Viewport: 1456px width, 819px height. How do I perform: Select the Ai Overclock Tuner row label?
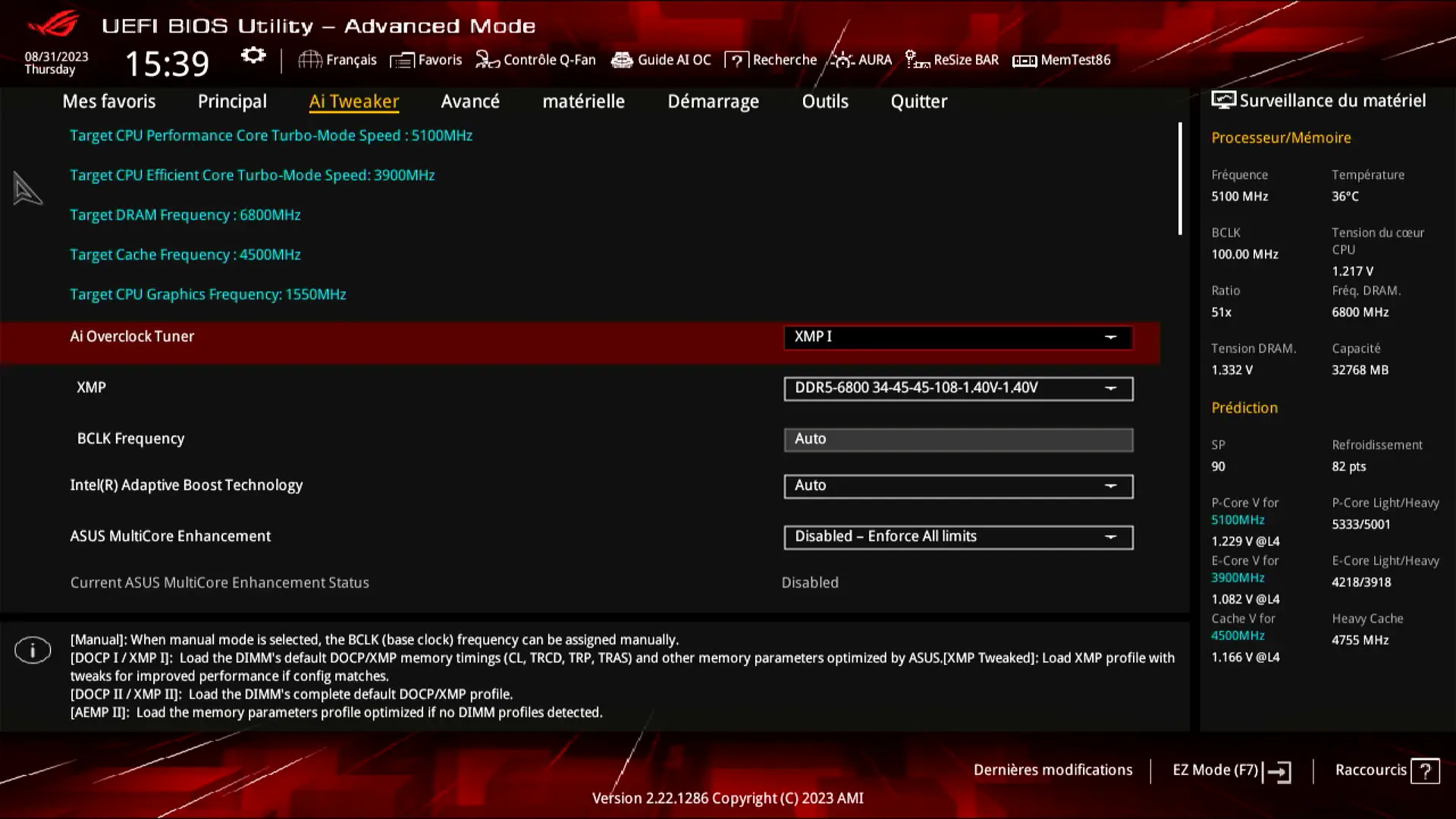(132, 336)
